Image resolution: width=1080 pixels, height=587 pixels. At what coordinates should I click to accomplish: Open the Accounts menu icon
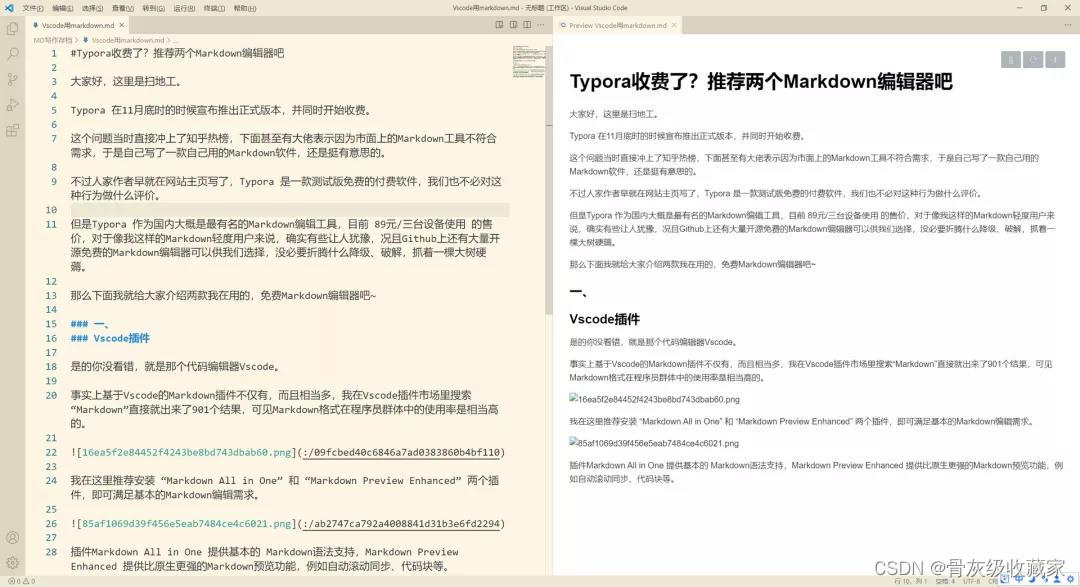tap(12, 537)
